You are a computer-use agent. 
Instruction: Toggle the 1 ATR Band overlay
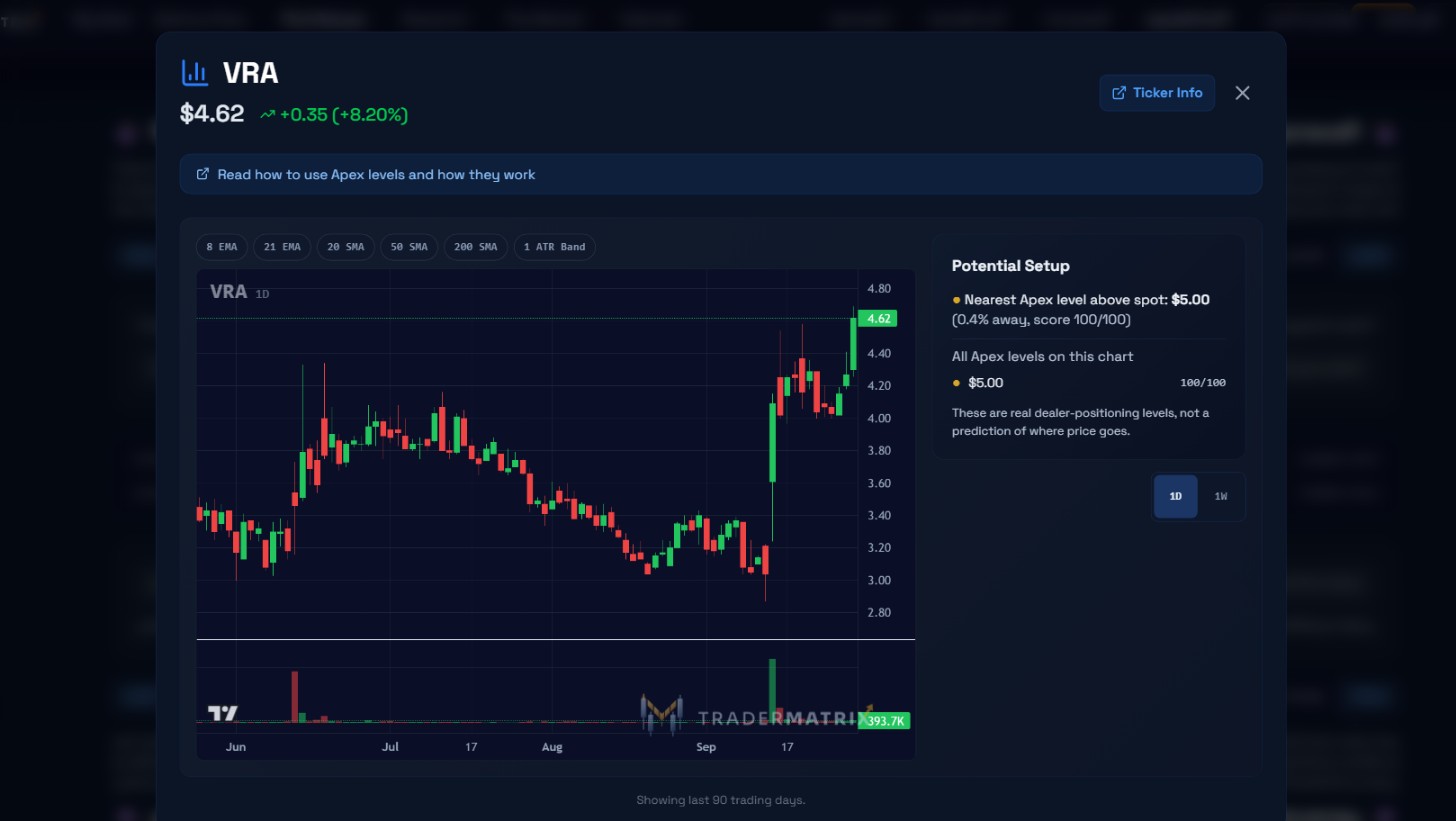[555, 247]
